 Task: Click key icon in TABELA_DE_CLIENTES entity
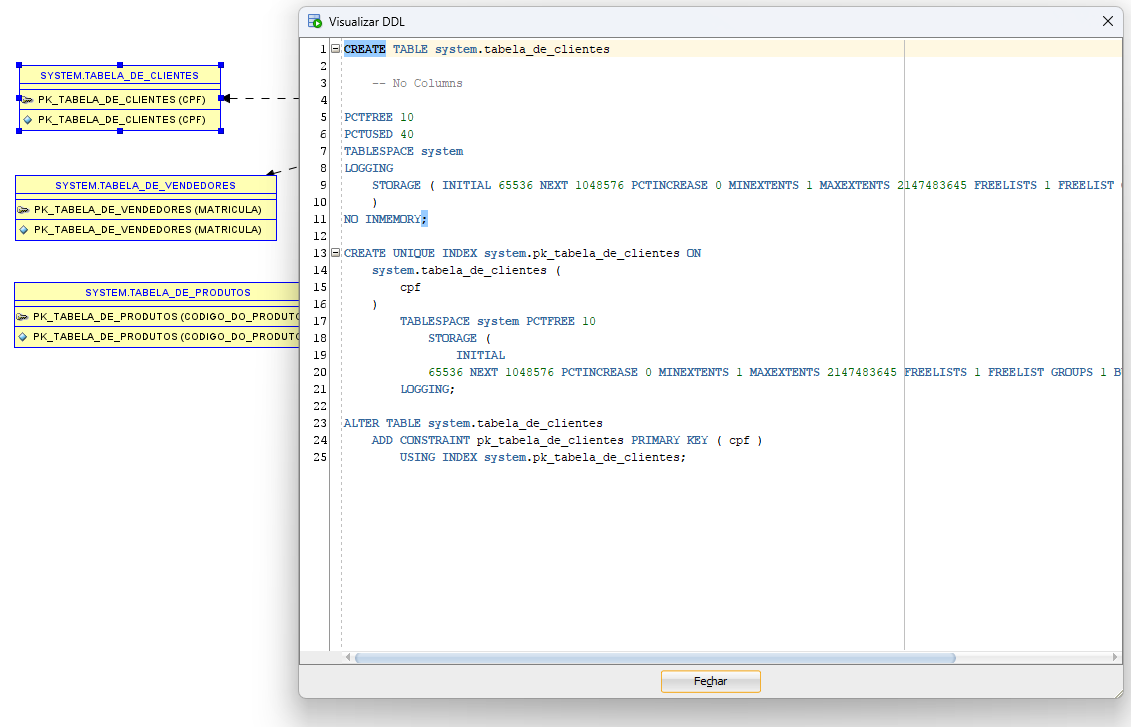[x=28, y=100]
